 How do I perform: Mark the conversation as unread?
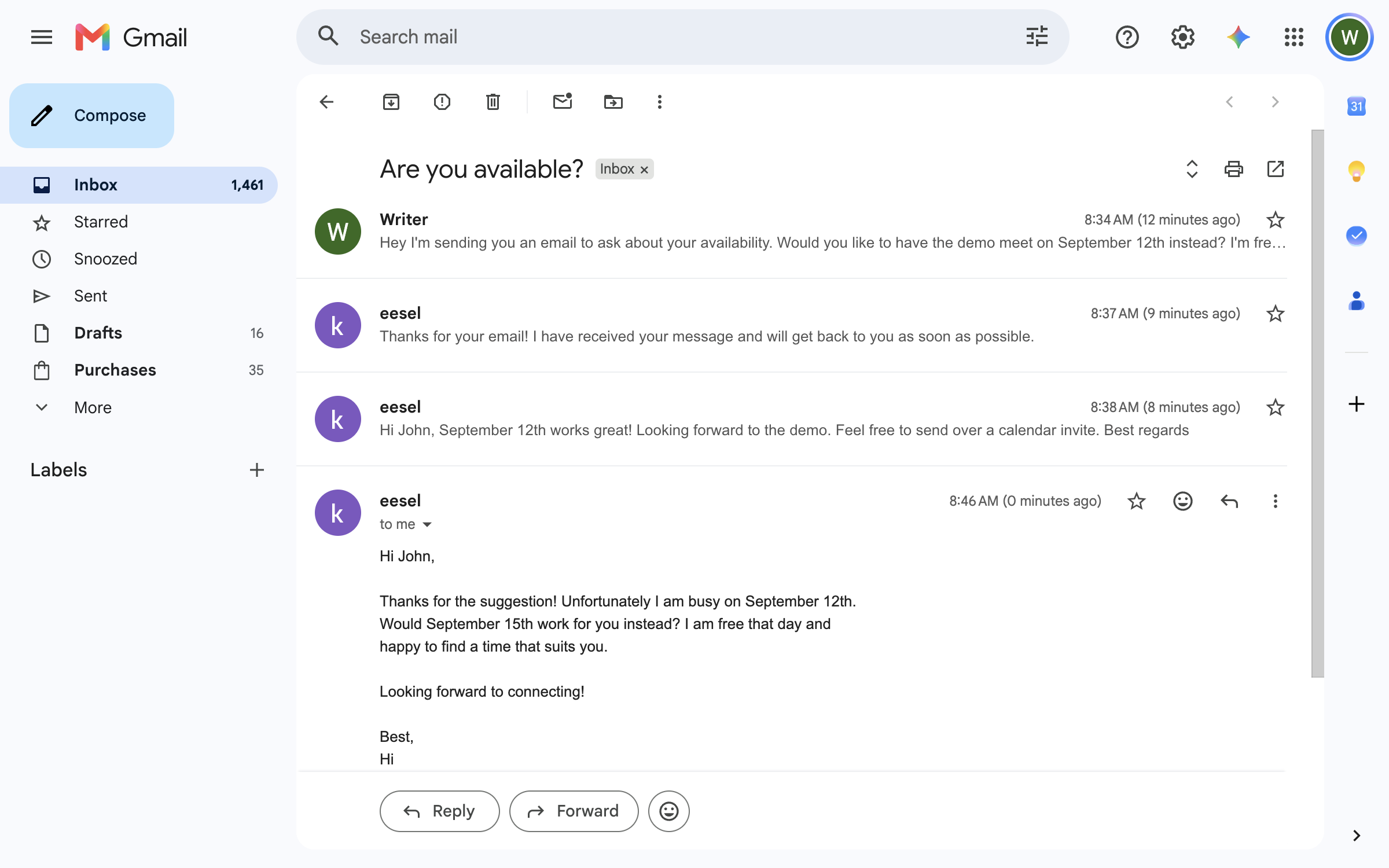[563, 102]
